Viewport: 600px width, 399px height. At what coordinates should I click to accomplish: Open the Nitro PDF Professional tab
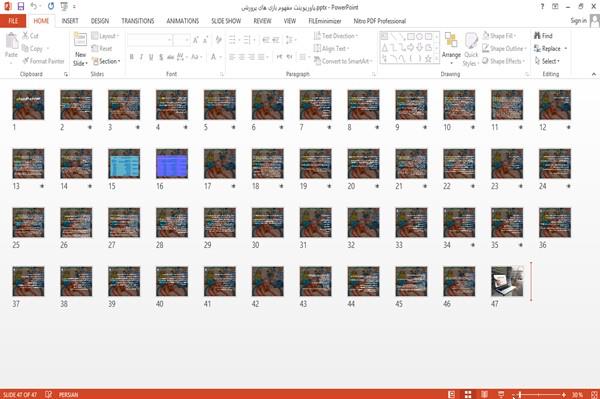tap(380, 21)
